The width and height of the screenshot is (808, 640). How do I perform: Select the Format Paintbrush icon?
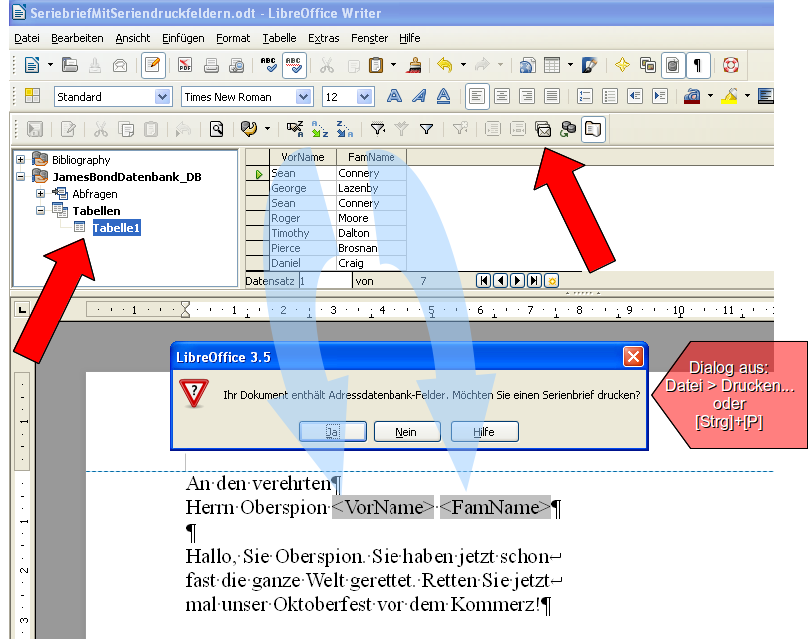(414, 65)
